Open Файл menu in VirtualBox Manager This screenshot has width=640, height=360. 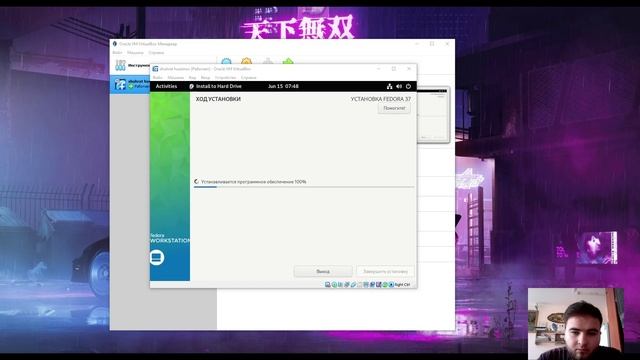(118, 53)
